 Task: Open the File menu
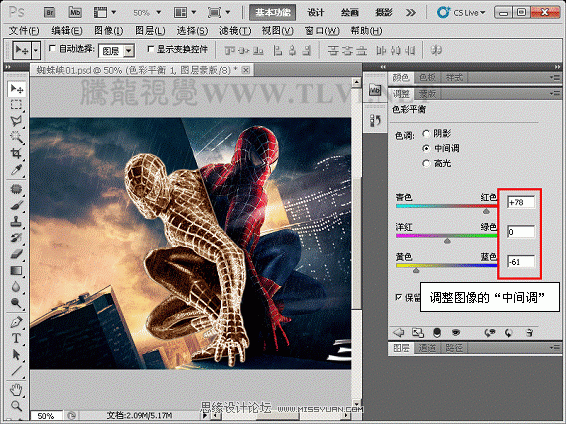pos(24,31)
